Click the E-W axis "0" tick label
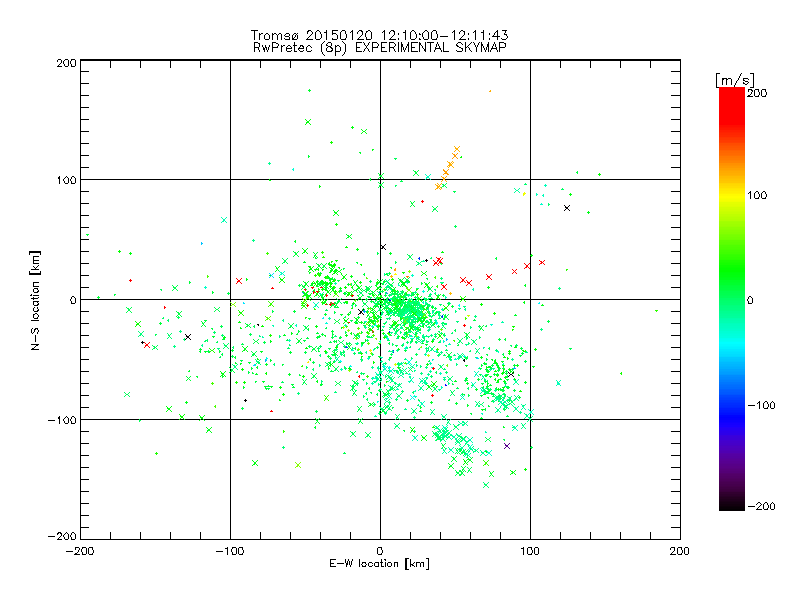Image resolution: width=800 pixels, height=600 pixels. pyautogui.click(x=380, y=551)
